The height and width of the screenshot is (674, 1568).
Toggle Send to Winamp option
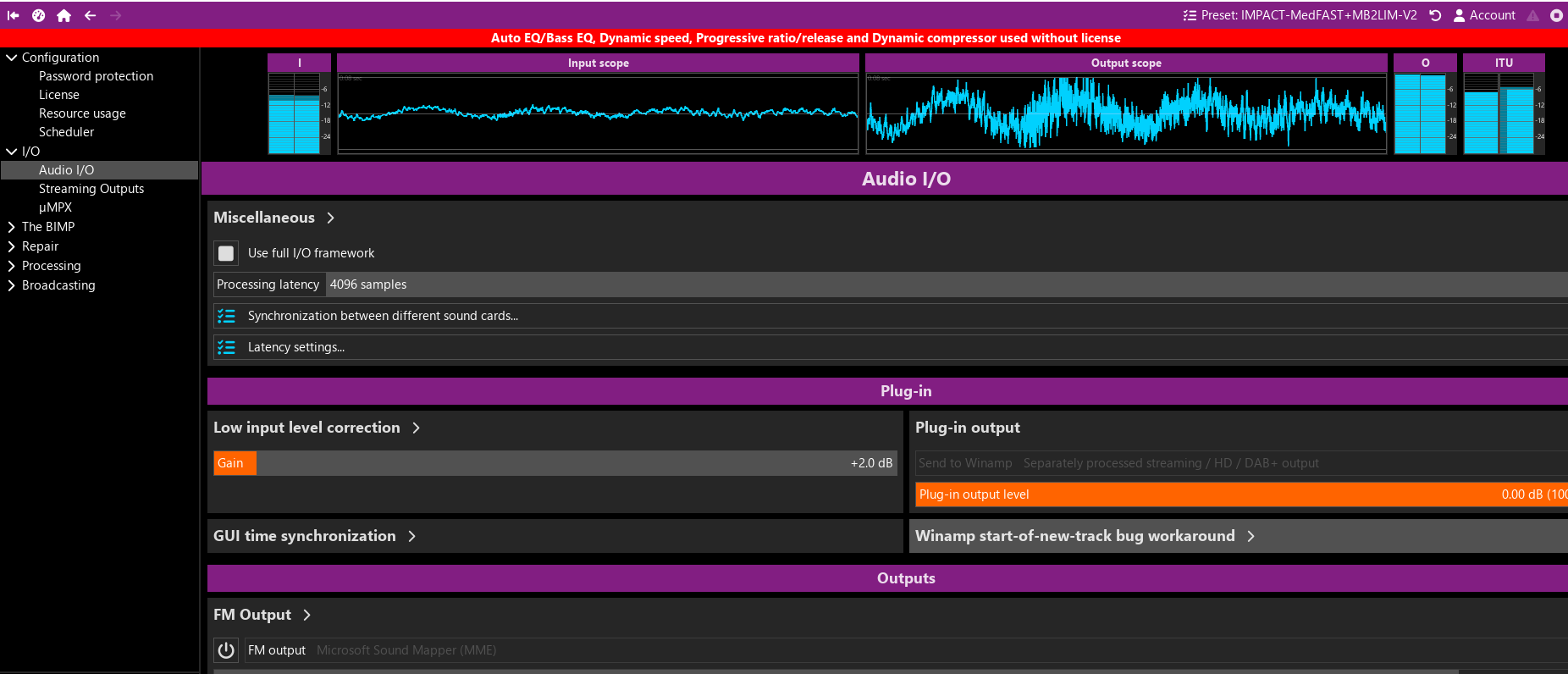click(x=965, y=463)
